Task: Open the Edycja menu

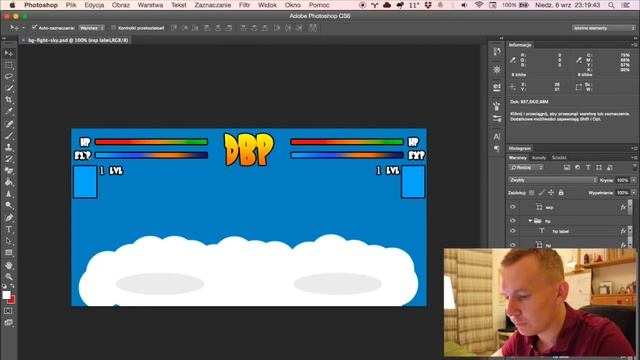Action: click(94, 5)
